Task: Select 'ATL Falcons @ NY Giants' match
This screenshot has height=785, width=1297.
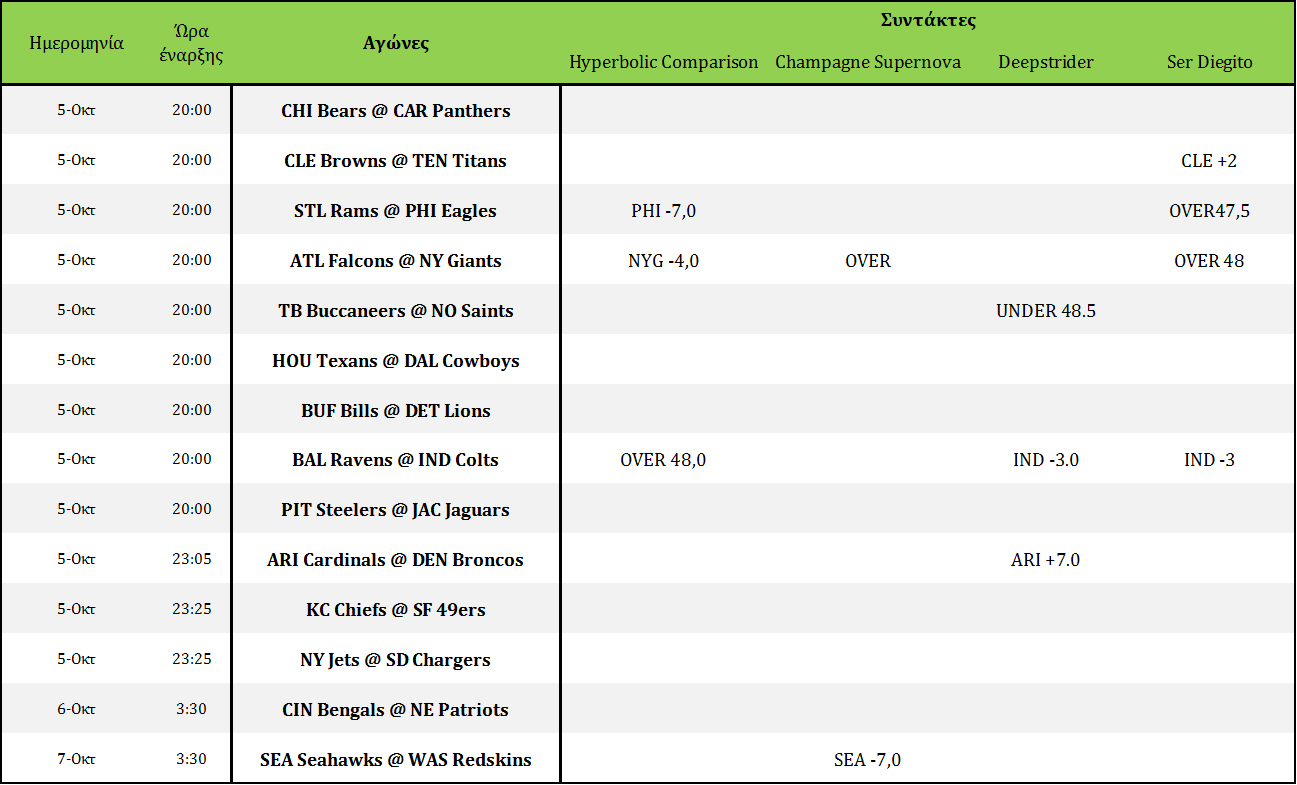Action: pyautogui.click(x=396, y=261)
